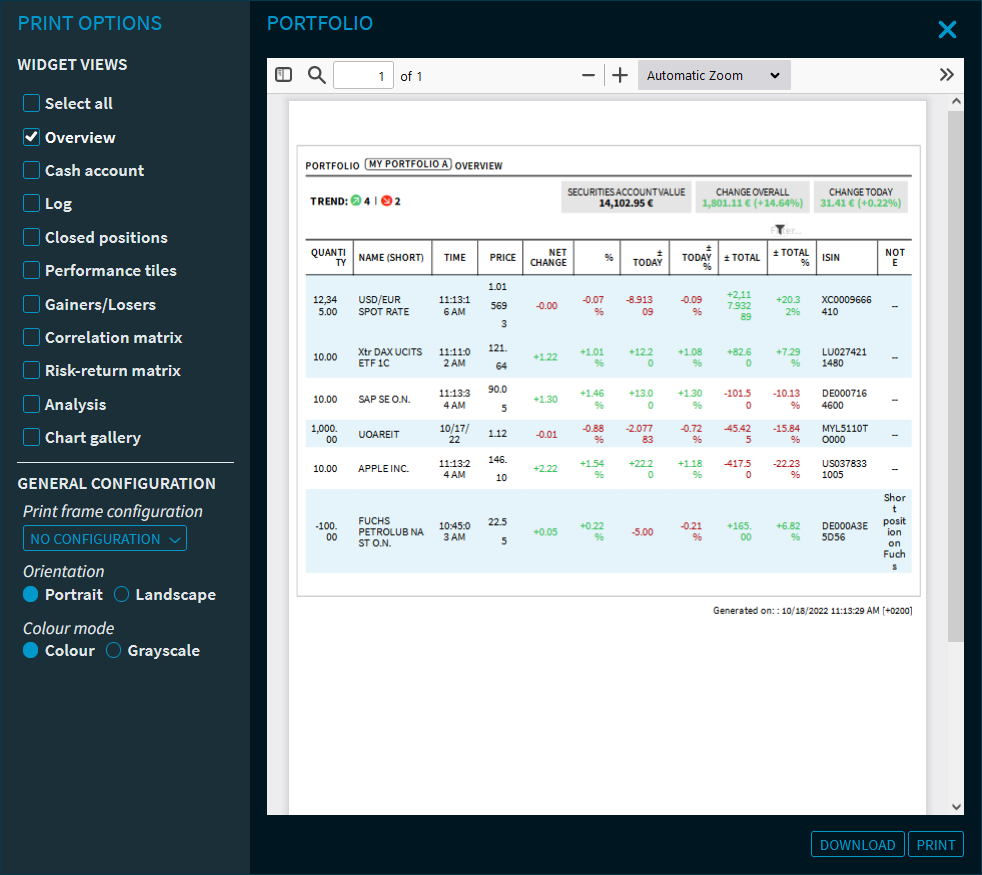Viewport: 982px width, 875px height.
Task: Open the find-in-document magnifier
Action: click(x=317, y=75)
